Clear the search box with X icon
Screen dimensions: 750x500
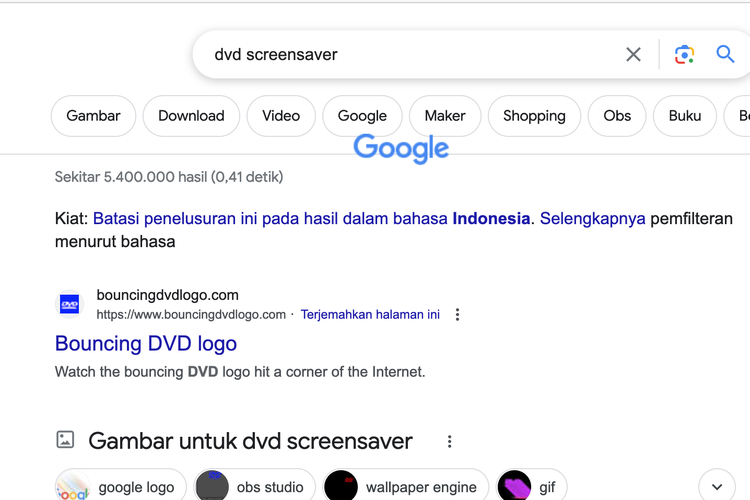(633, 55)
